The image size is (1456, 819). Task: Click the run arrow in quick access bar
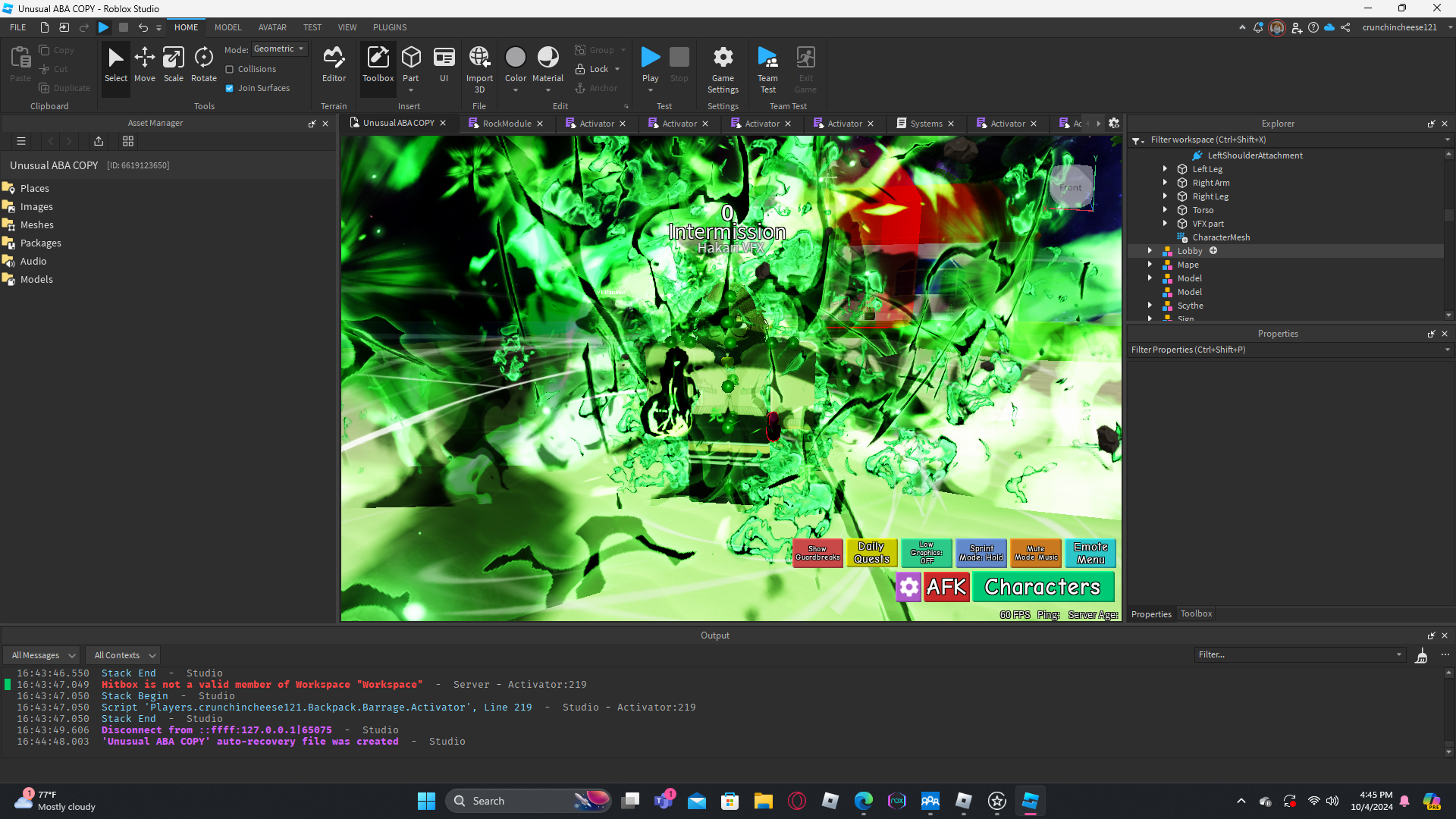(x=104, y=27)
